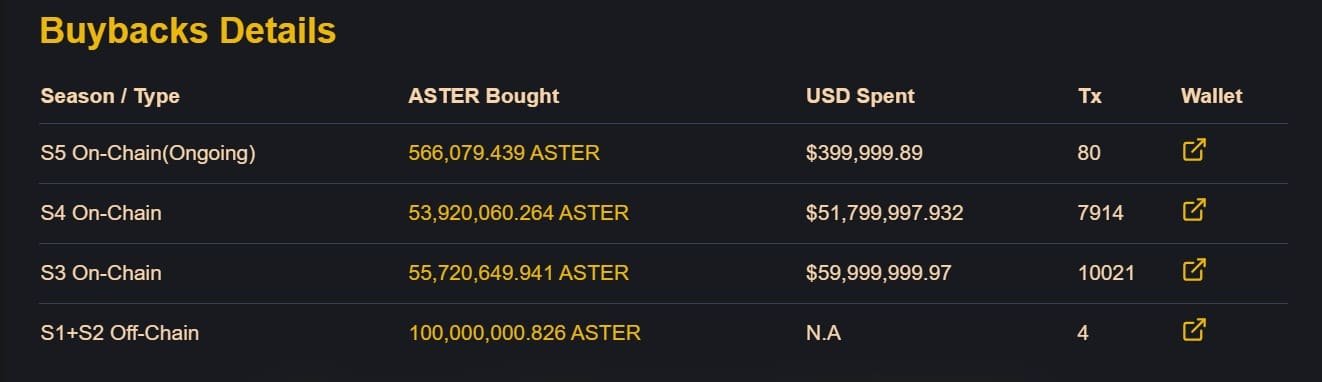Click the 100,000,000.826 ASTER amount
The image size is (1322, 382).
[525, 333]
